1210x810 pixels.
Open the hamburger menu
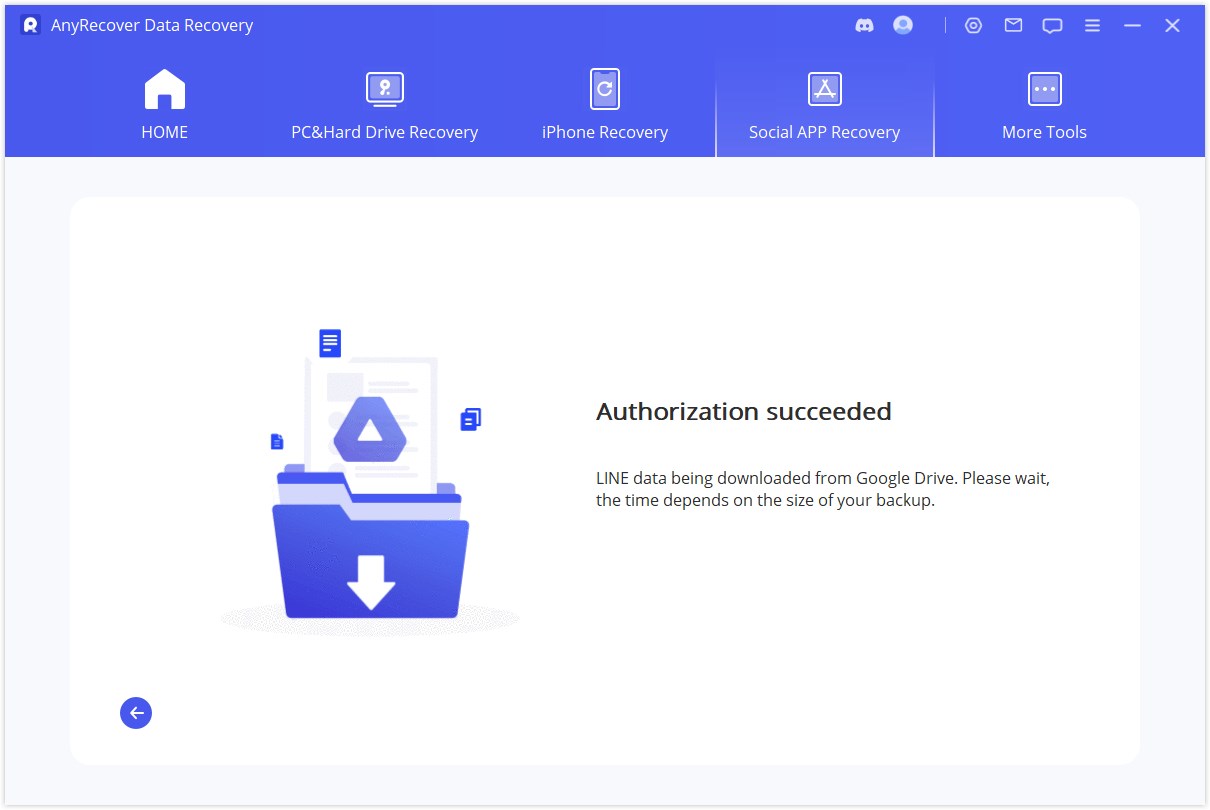(1092, 25)
